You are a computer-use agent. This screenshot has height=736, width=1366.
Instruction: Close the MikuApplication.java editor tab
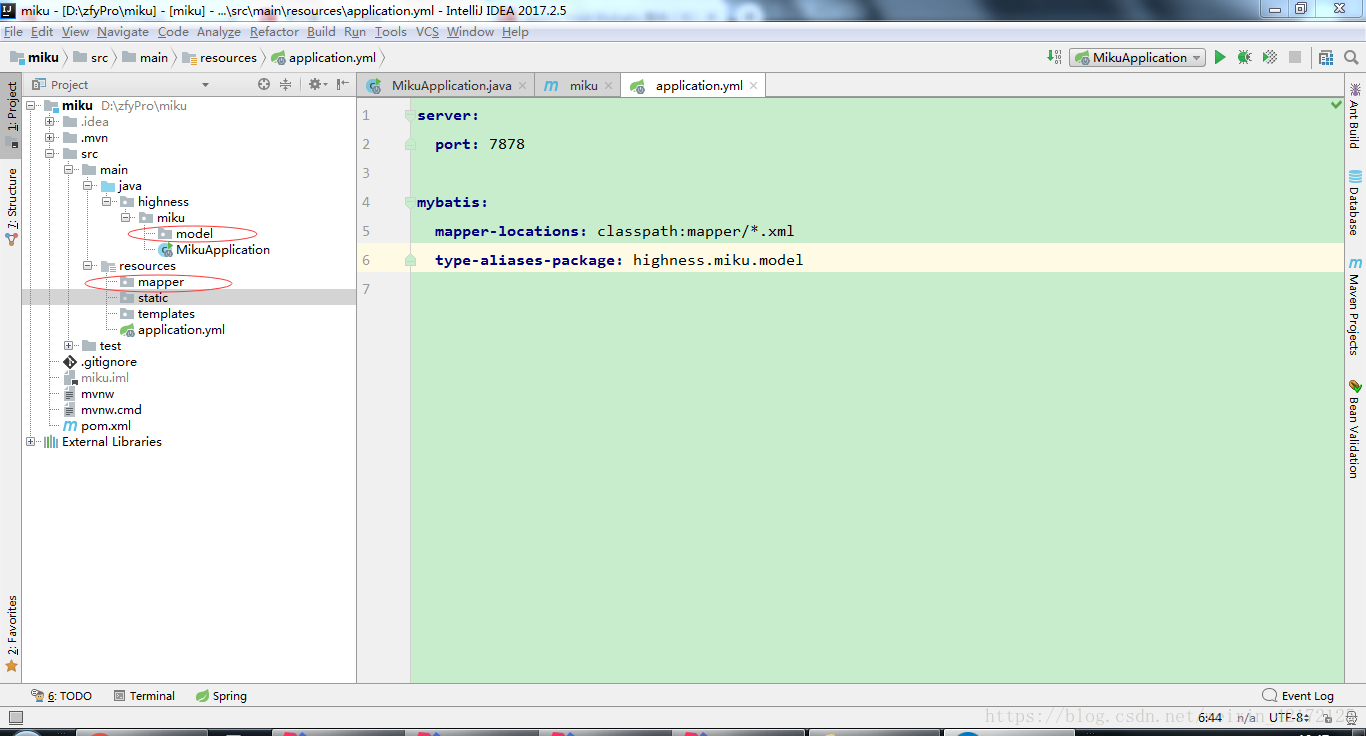click(523, 86)
